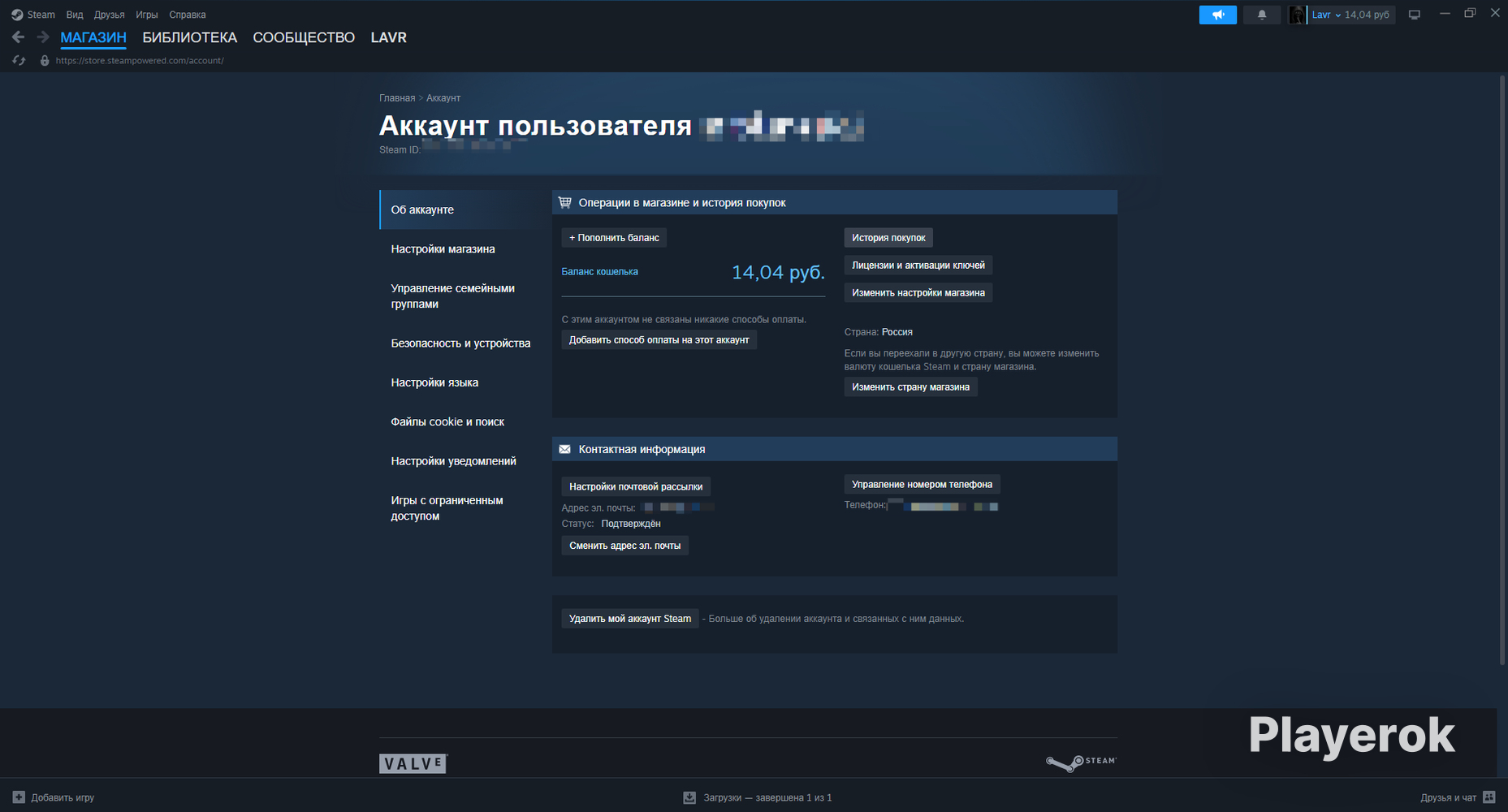The image size is (1508, 812).
Task: Click the Пополнить баланс button
Action: (614, 237)
